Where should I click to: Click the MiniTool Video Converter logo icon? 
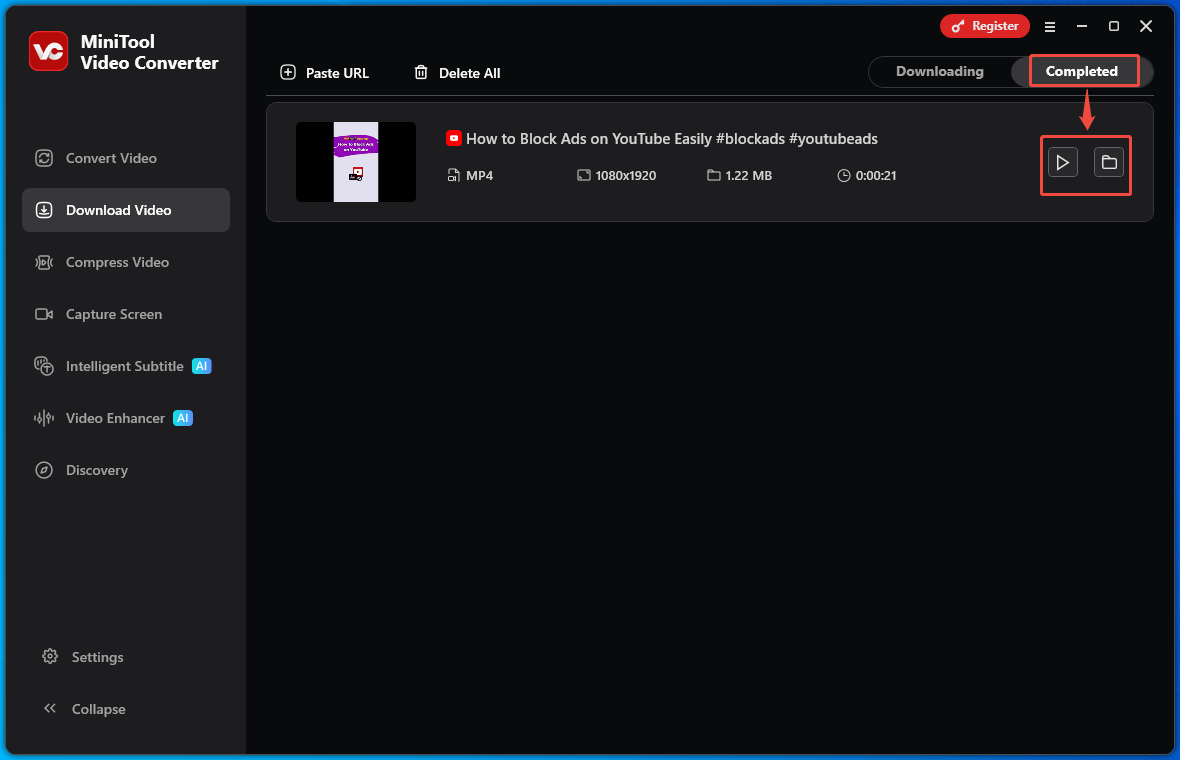49,51
